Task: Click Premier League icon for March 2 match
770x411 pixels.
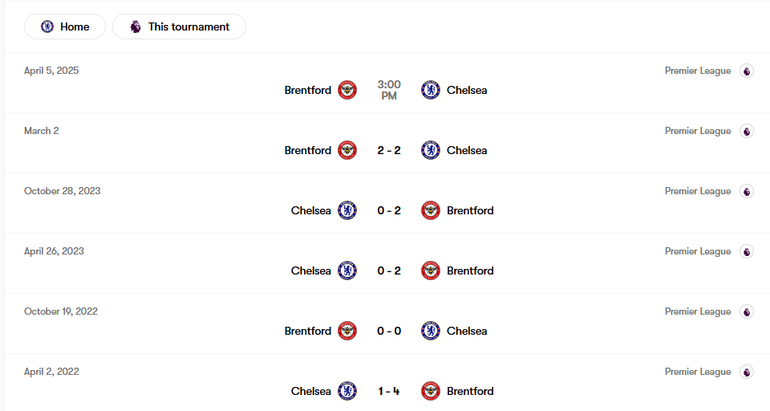Action: (746, 131)
